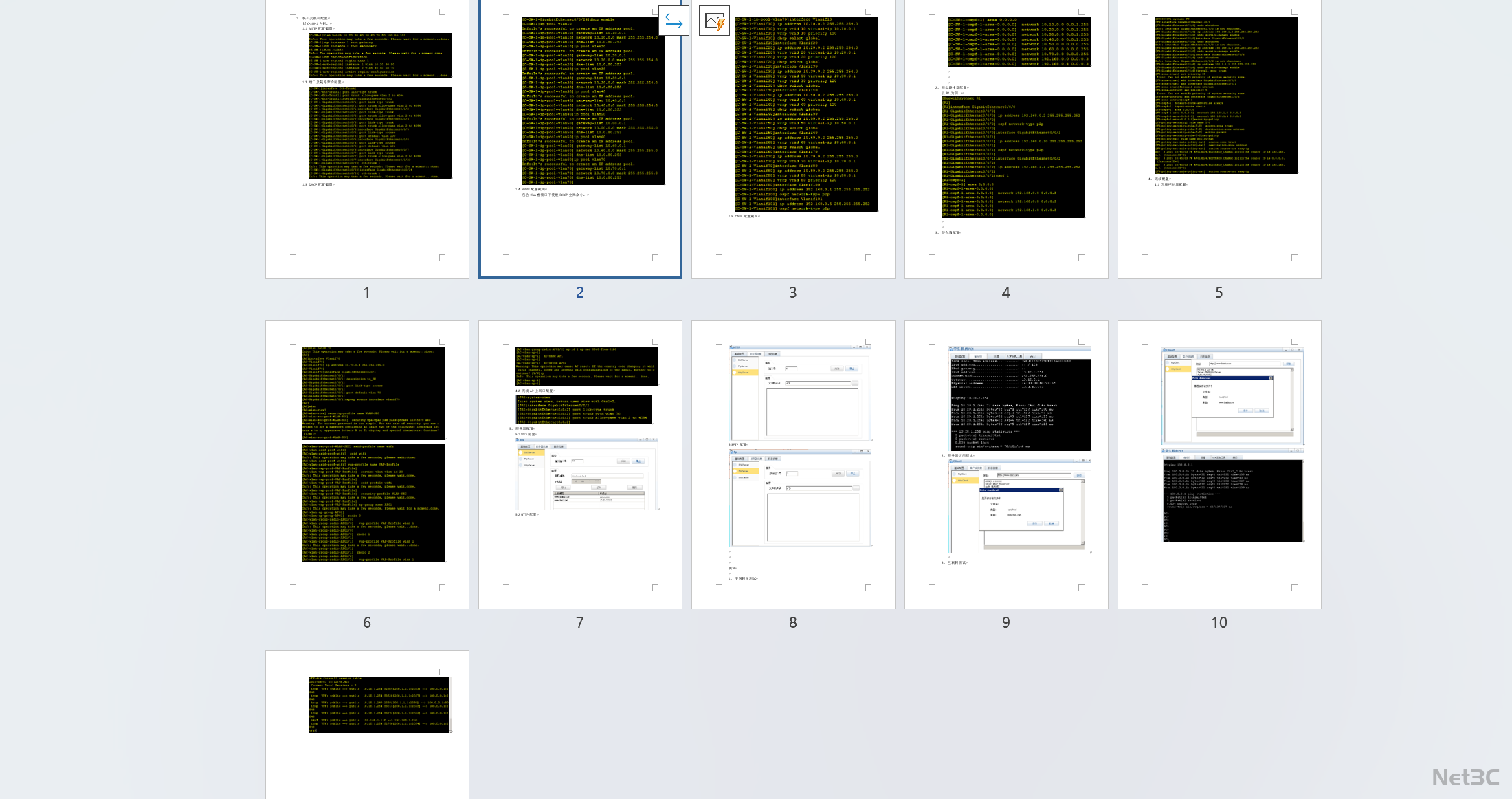Open page 3 thumbnail with Vlanif config
Viewport: 1512px width, 799px height.
coord(793,138)
